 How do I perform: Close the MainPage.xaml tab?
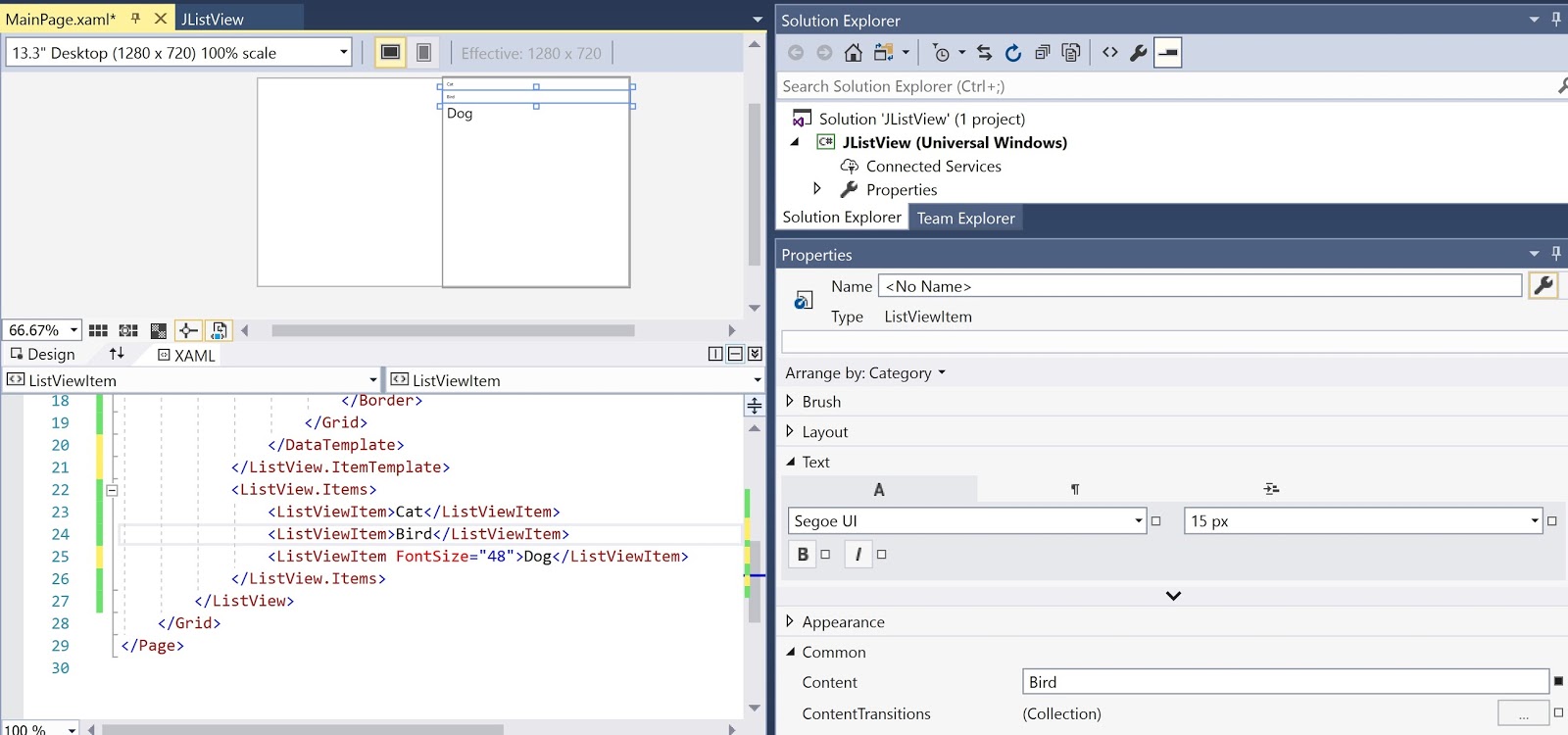click(161, 19)
